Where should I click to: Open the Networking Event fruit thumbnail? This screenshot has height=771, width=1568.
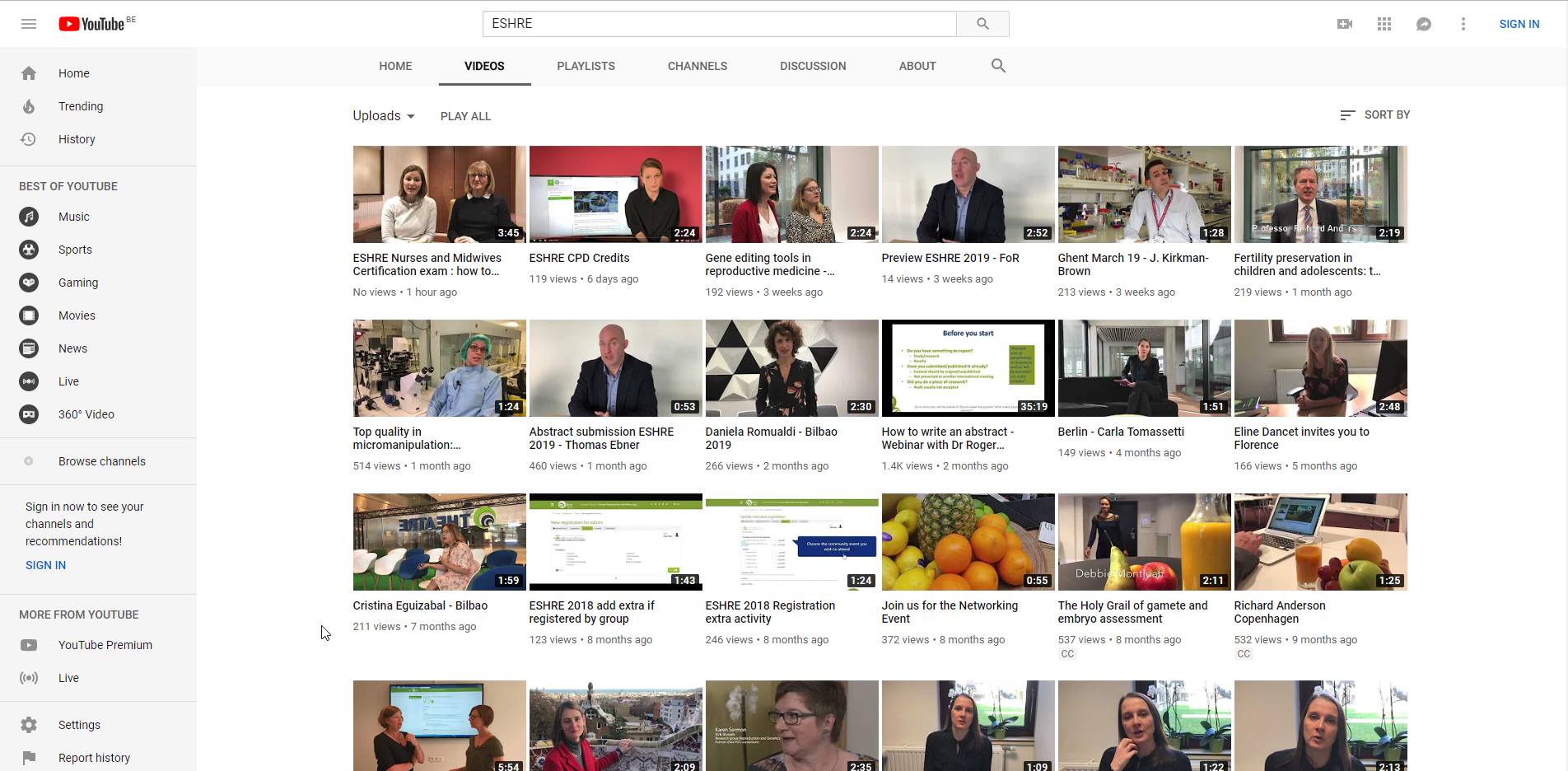tap(968, 542)
